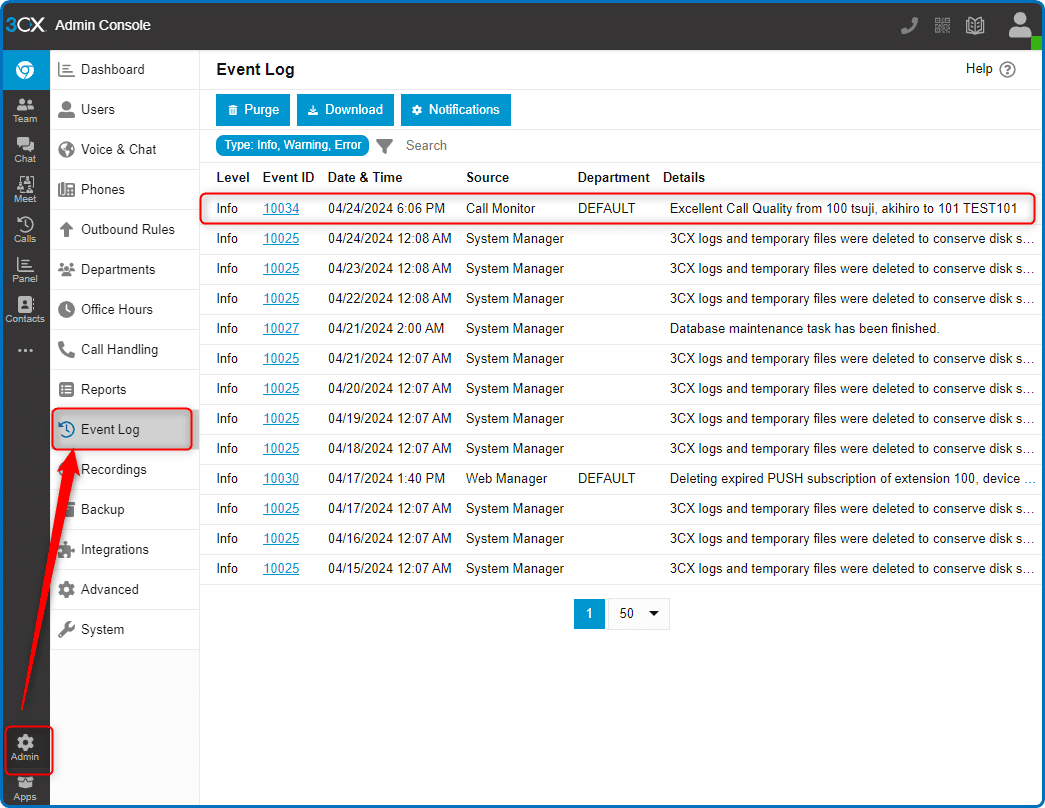1045x808 pixels.
Task: Click the 'Web Manager' source cell
Action: (507, 479)
